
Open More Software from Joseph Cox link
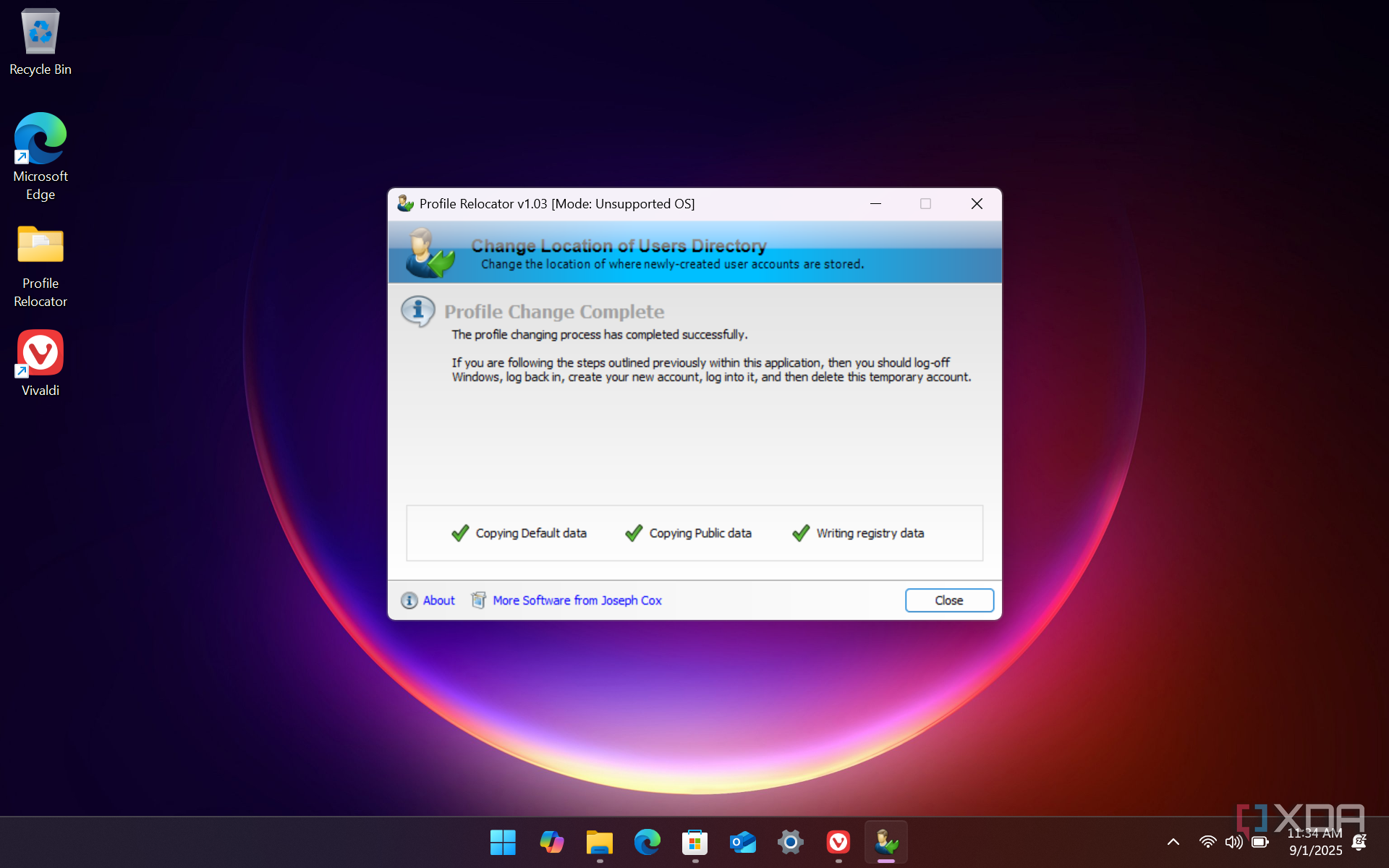(x=577, y=600)
